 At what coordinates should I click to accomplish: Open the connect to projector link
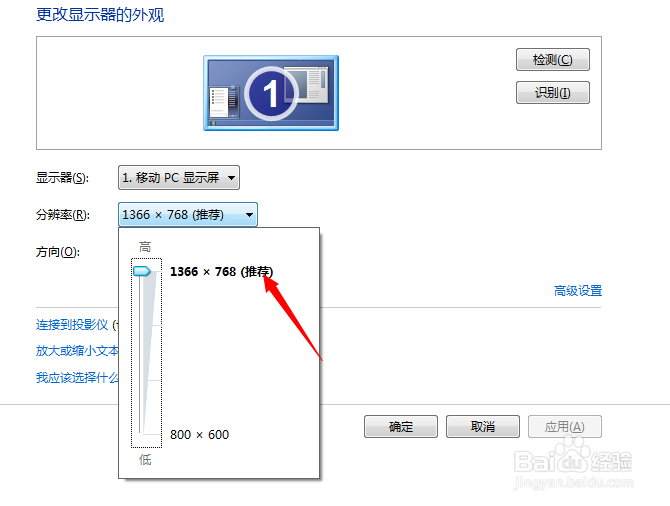[x=77, y=325]
